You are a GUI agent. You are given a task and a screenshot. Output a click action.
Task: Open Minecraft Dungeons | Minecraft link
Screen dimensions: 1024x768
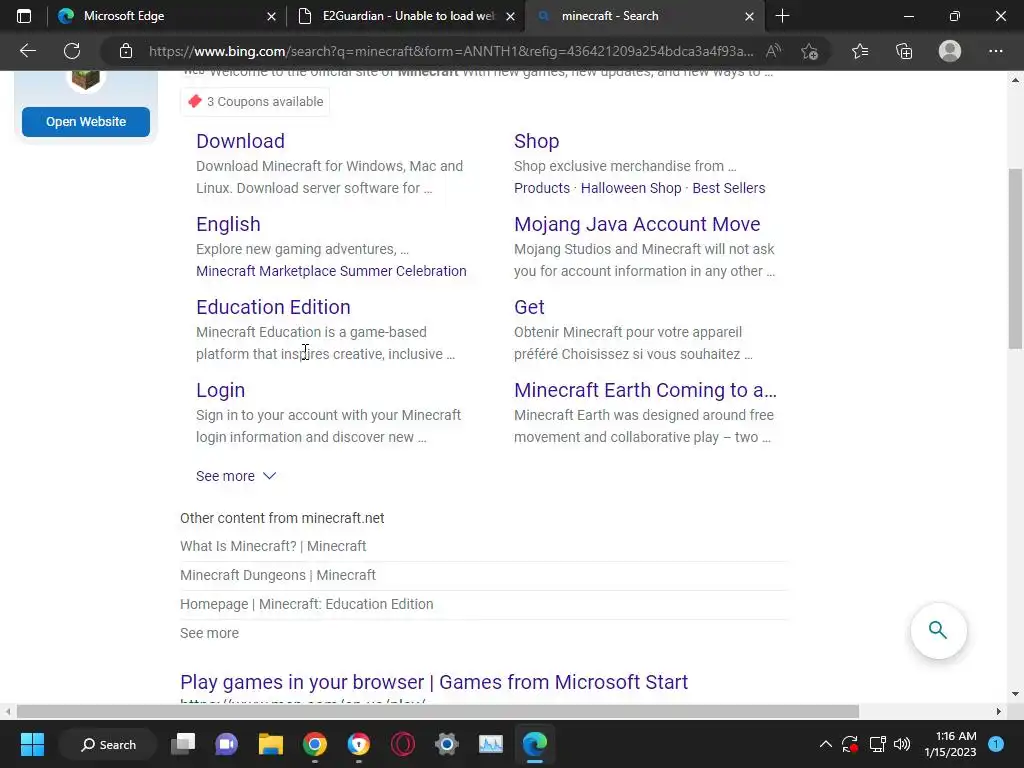tap(278, 575)
